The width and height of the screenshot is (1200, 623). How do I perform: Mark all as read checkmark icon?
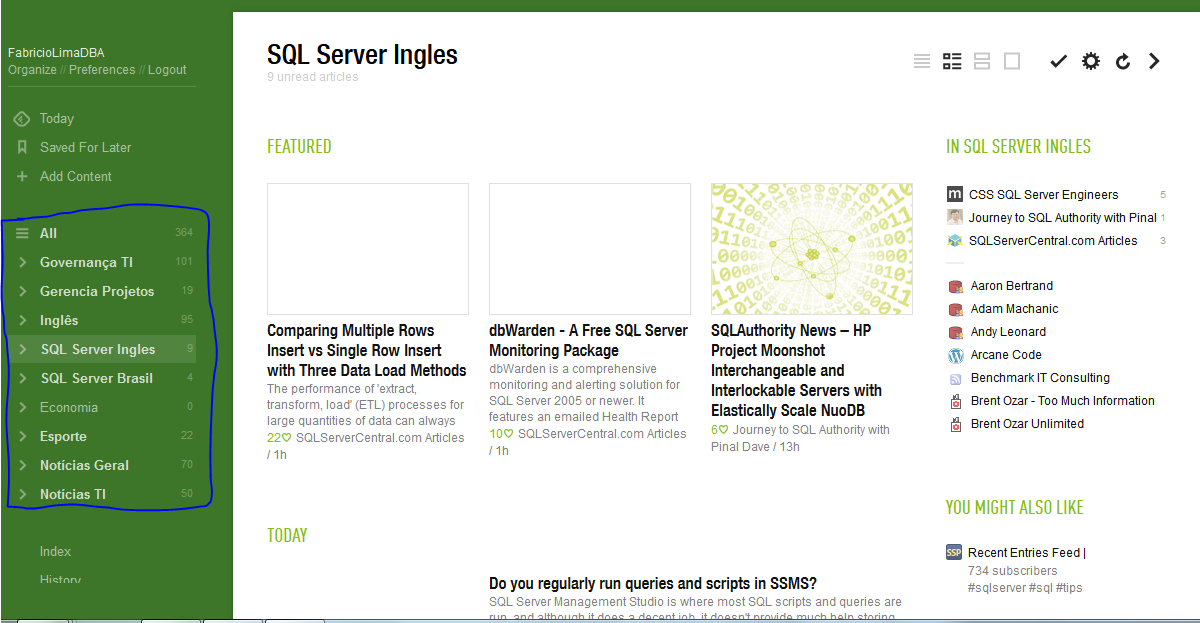pyautogui.click(x=1058, y=62)
